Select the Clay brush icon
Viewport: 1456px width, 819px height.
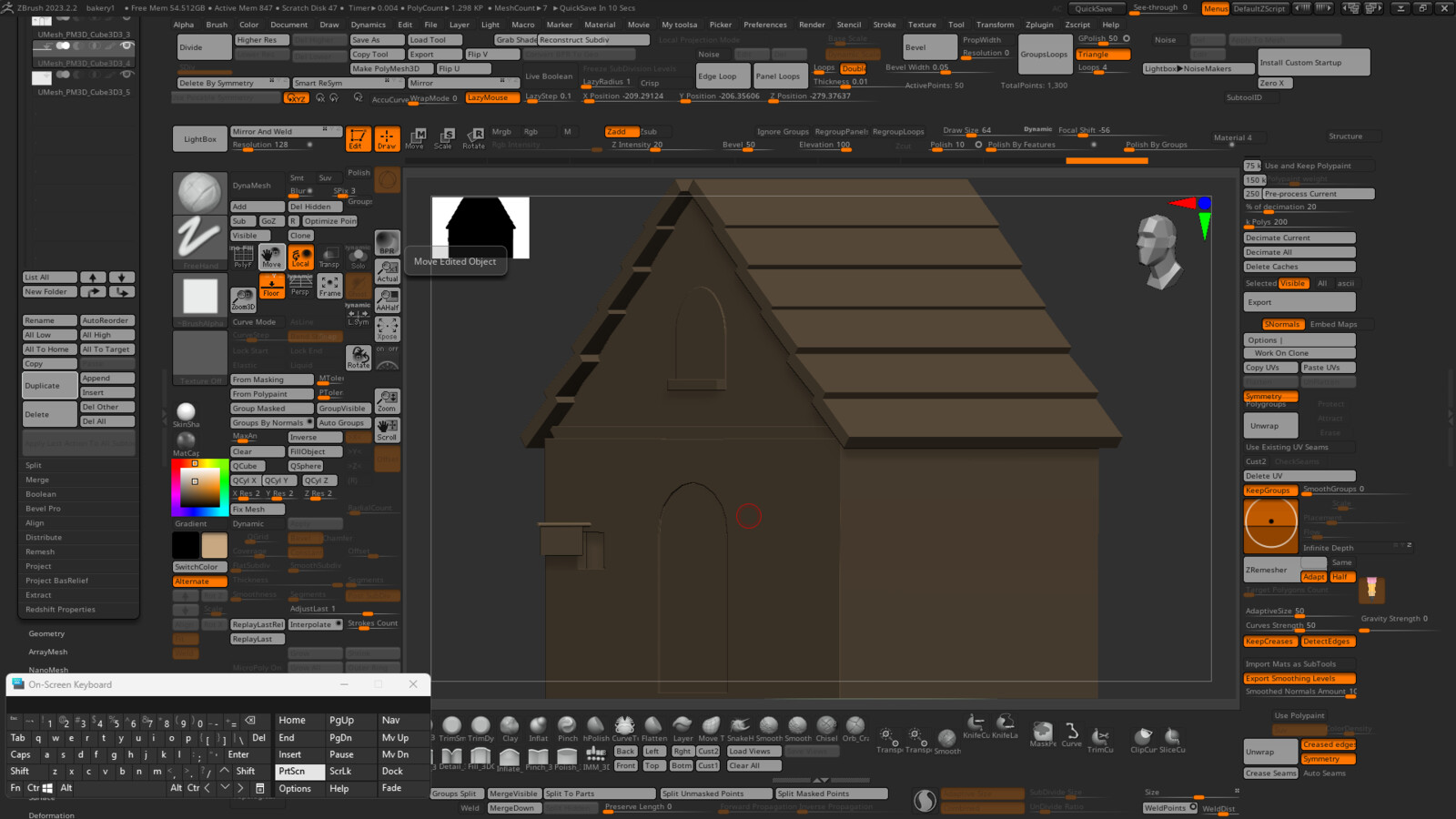[511, 729]
